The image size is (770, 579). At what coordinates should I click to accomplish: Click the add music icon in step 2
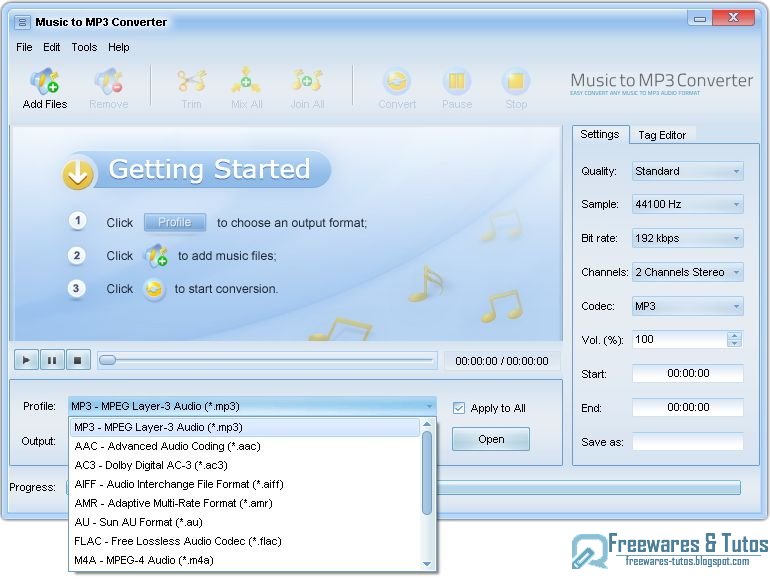[x=156, y=256]
